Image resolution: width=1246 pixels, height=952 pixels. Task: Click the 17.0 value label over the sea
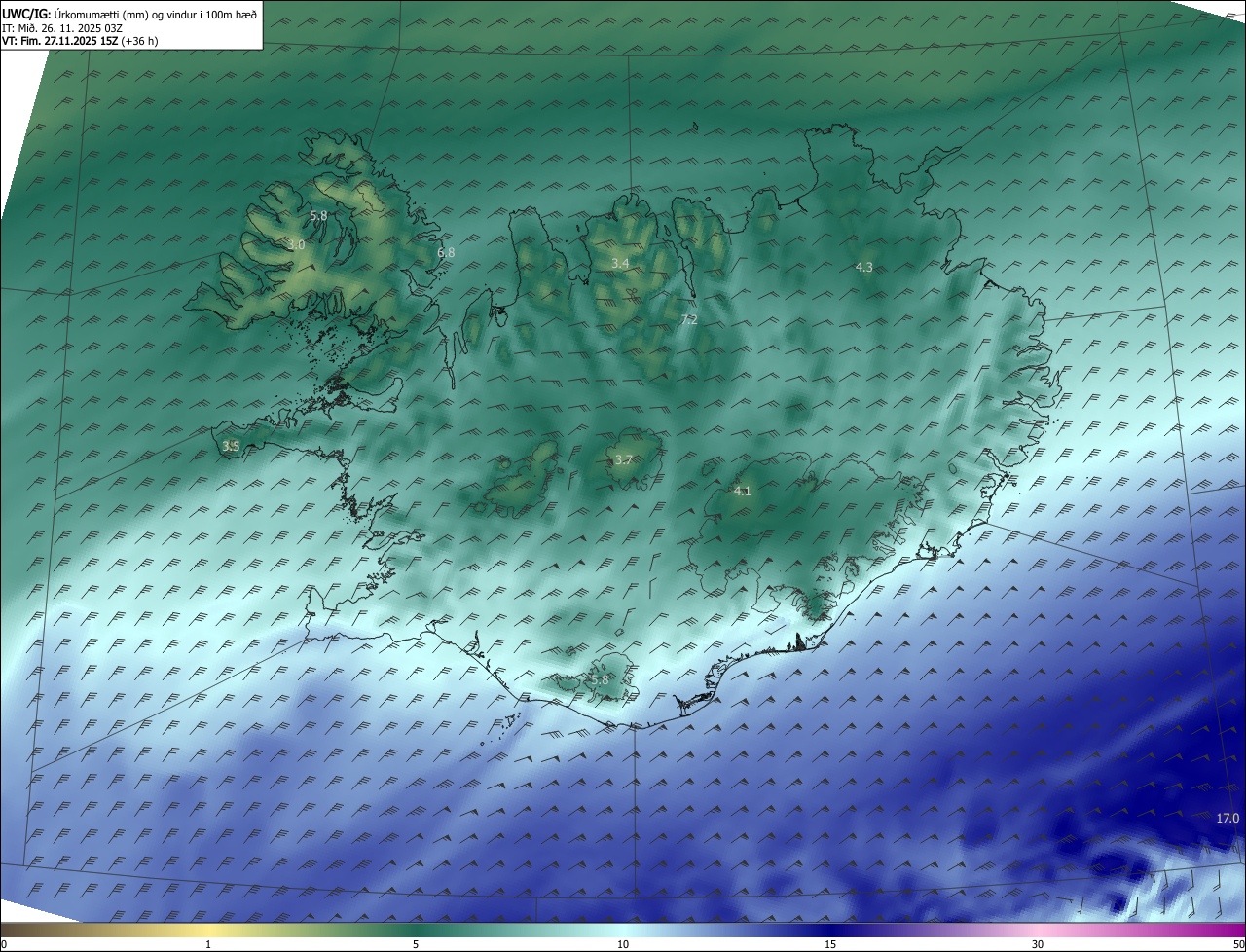(x=1228, y=818)
